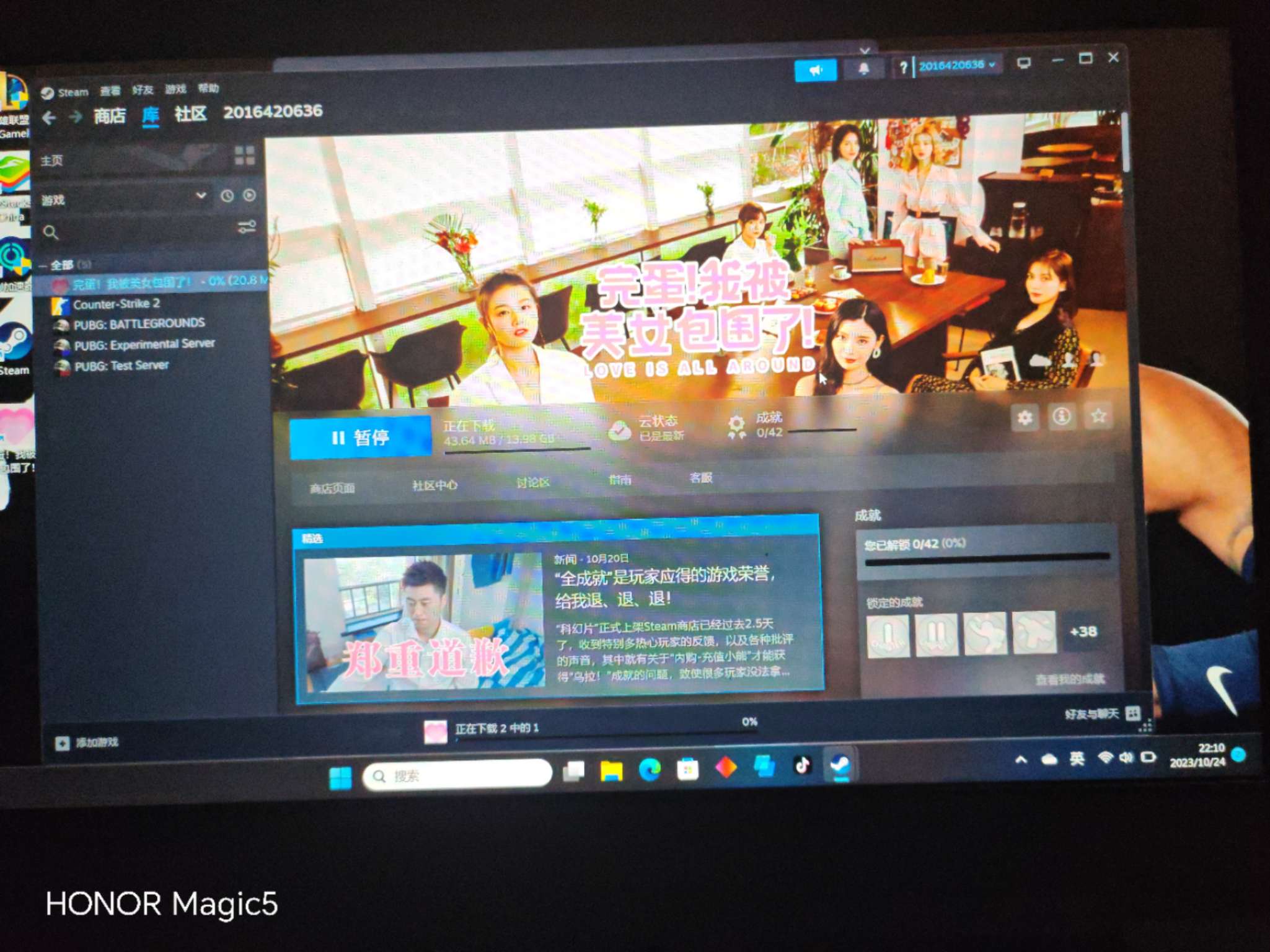Open TikTok app from taskbar
This screenshot has width=1270, height=952.
[802, 765]
